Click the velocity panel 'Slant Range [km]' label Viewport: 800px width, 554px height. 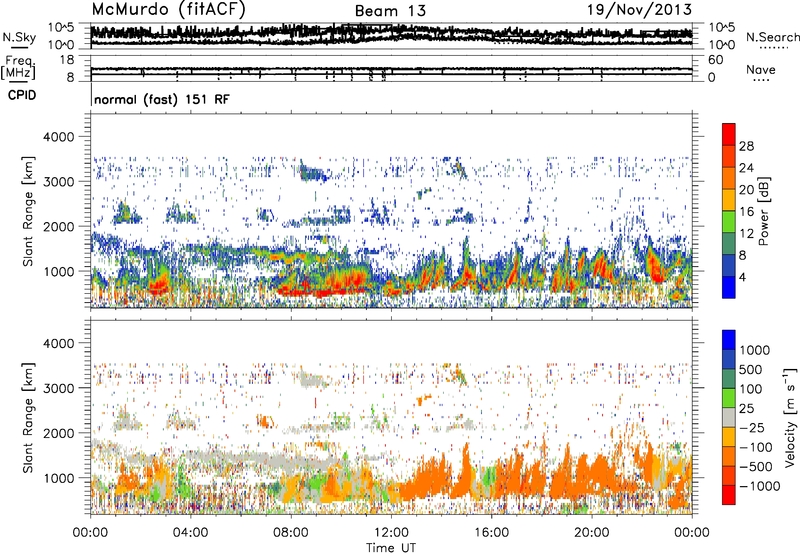(28, 417)
